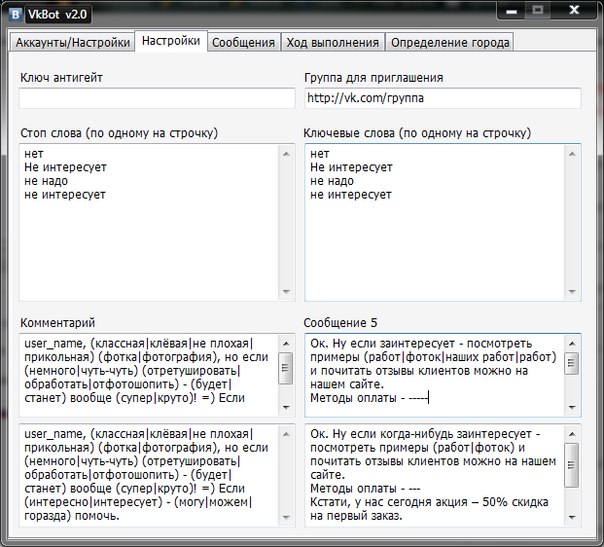Click scroll-down arrow of second Комментарий box
This screenshot has height=547, width=604.
click(287, 517)
